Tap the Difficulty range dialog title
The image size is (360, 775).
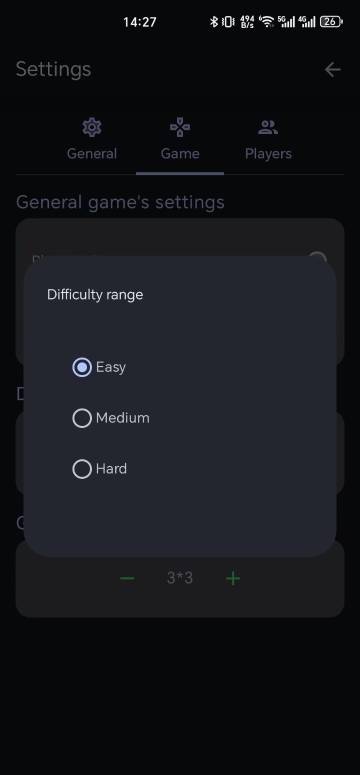95,295
